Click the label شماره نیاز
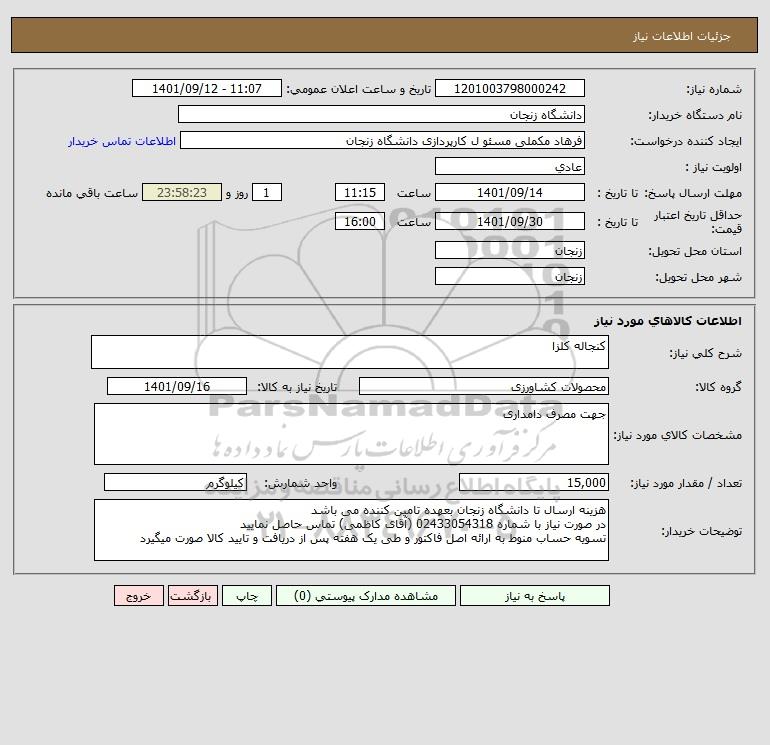Viewport: 770px width, 745px height. click(x=714, y=89)
